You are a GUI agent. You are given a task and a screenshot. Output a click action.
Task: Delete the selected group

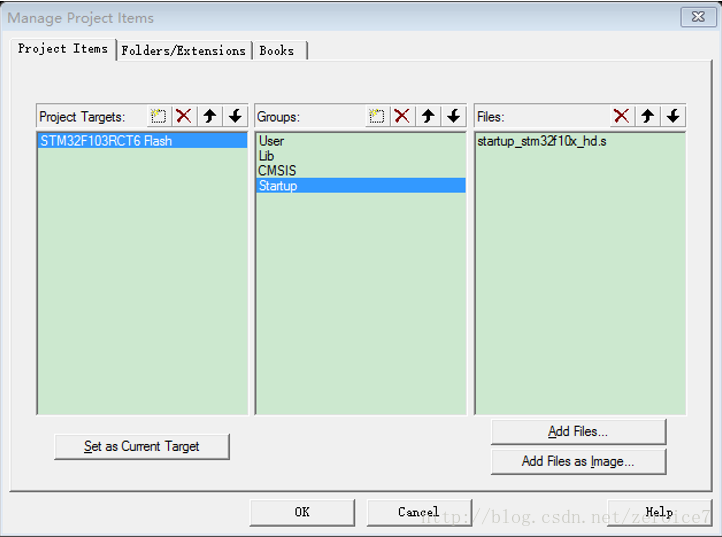(402, 116)
